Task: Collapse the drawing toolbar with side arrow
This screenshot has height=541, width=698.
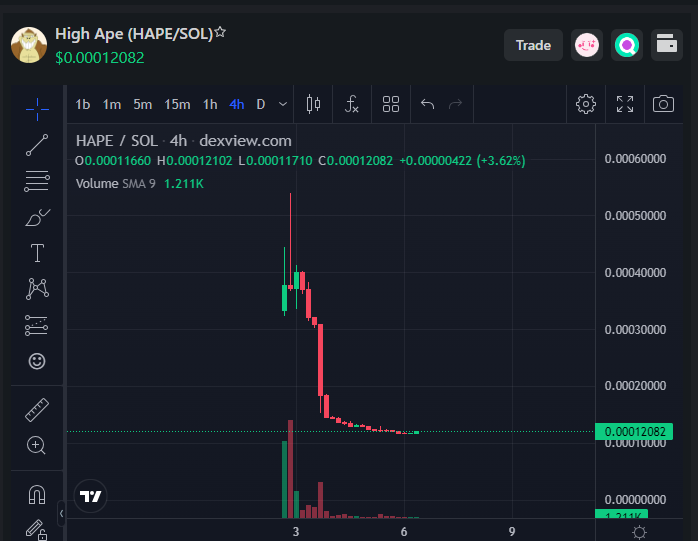Action: (x=61, y=513)
